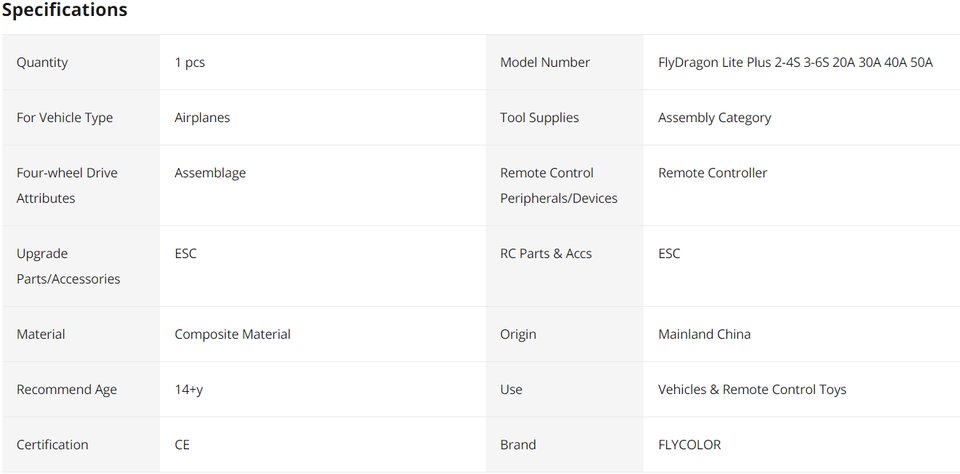
Task: Select the Vehicles & Remote Control Toys text
Action: pyautogui.click(x=752, y=389)
